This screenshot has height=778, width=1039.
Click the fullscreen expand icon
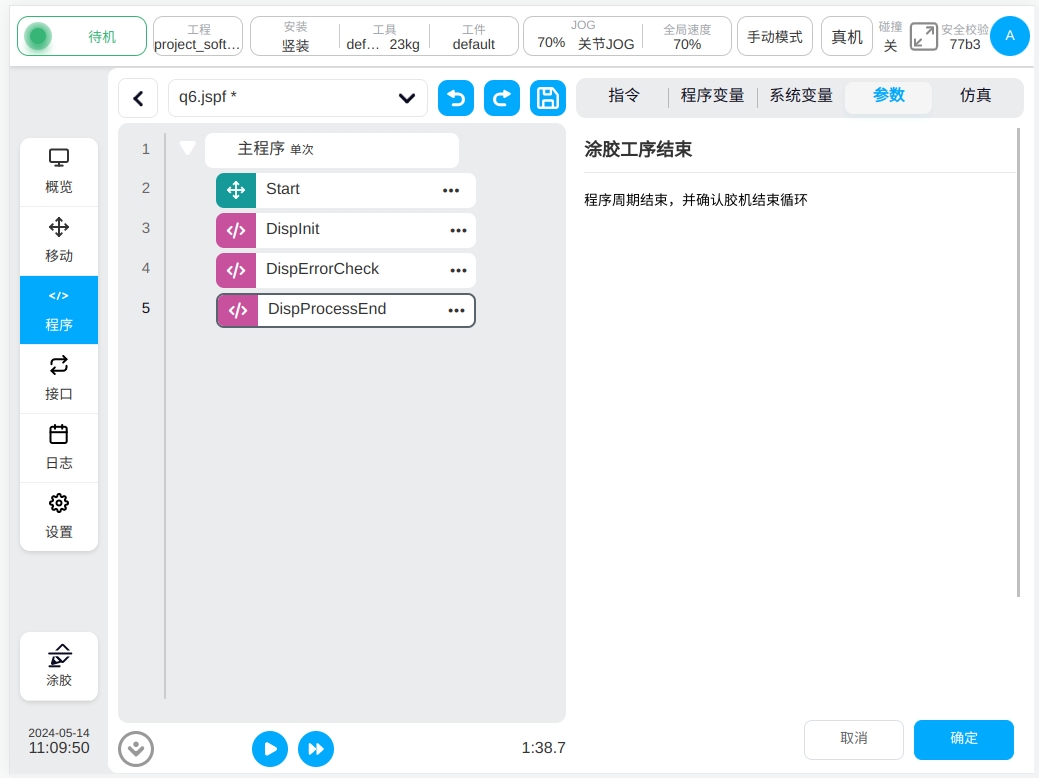[923, 37]
